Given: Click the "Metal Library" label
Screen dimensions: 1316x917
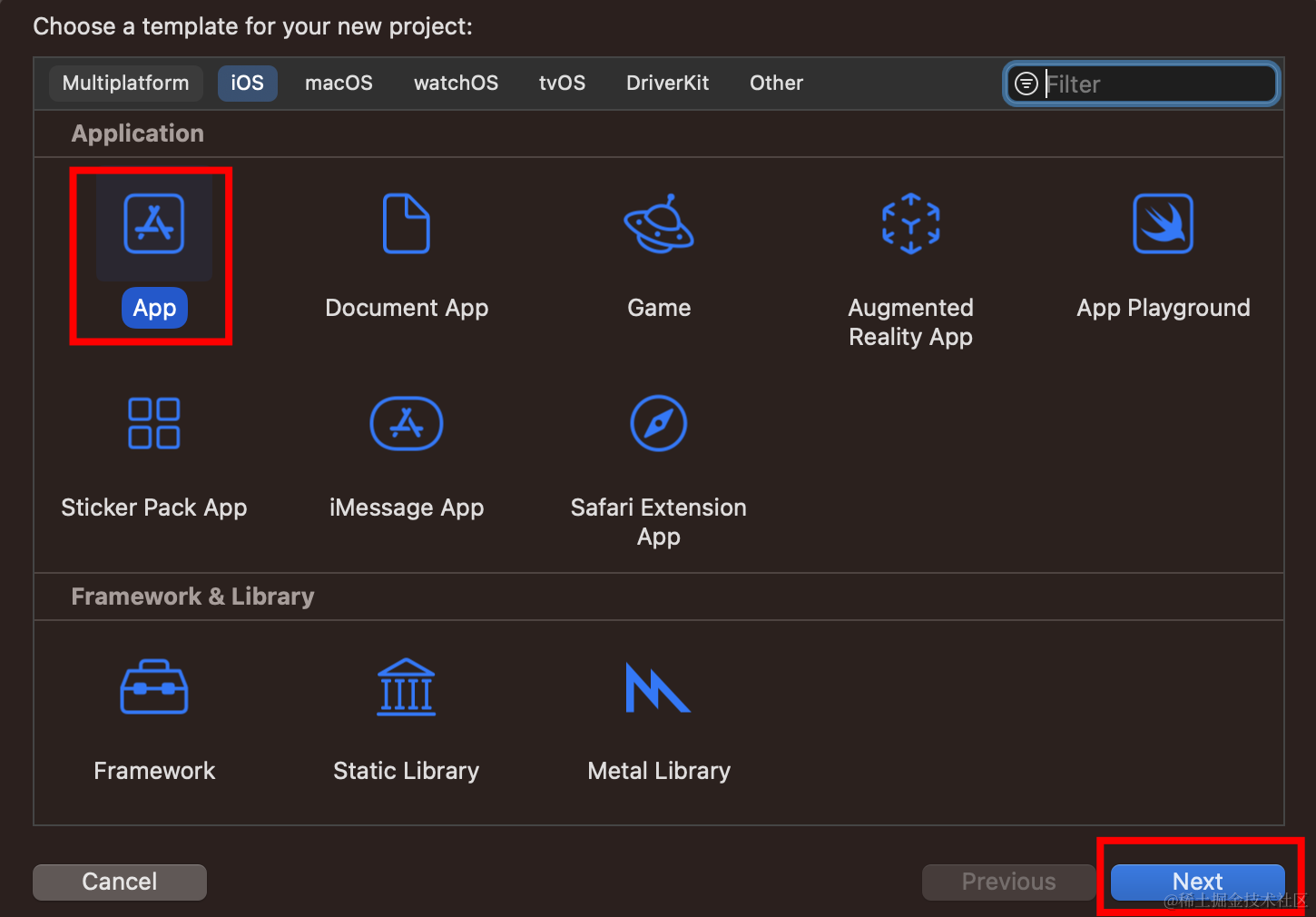Looking at the screenshot, I should (x=659, y=772).
